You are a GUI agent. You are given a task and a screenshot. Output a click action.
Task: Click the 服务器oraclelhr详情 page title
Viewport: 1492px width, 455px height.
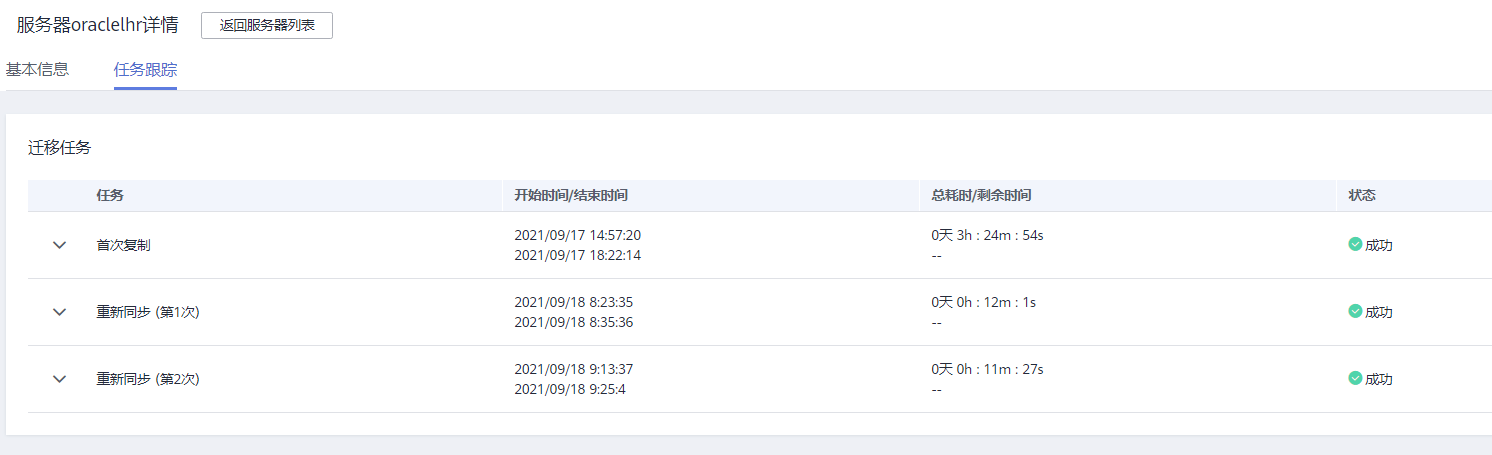(x=98, y=25)
